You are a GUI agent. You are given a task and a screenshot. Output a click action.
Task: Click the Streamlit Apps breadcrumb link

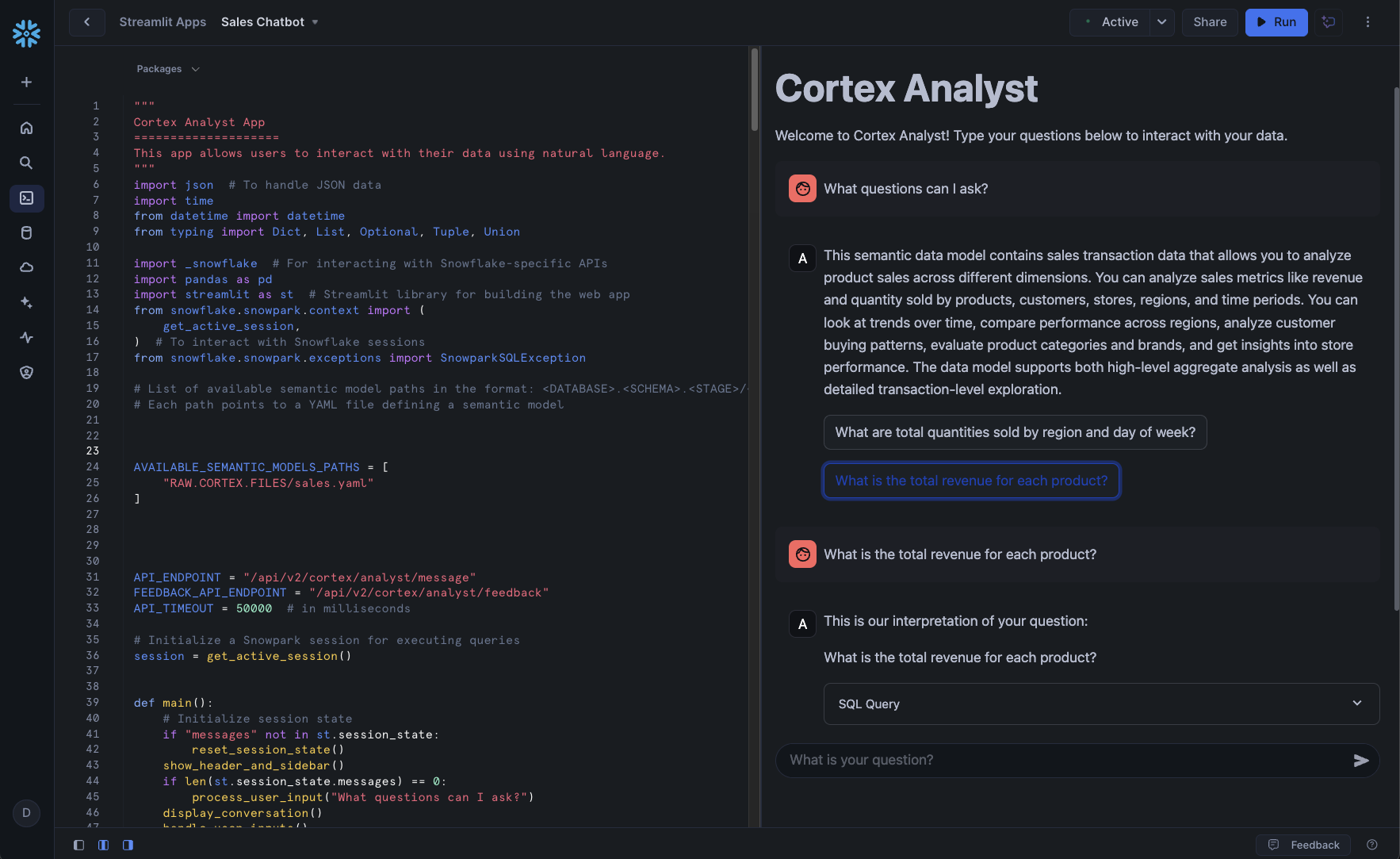pyautogui.click(x=163, y=22)
